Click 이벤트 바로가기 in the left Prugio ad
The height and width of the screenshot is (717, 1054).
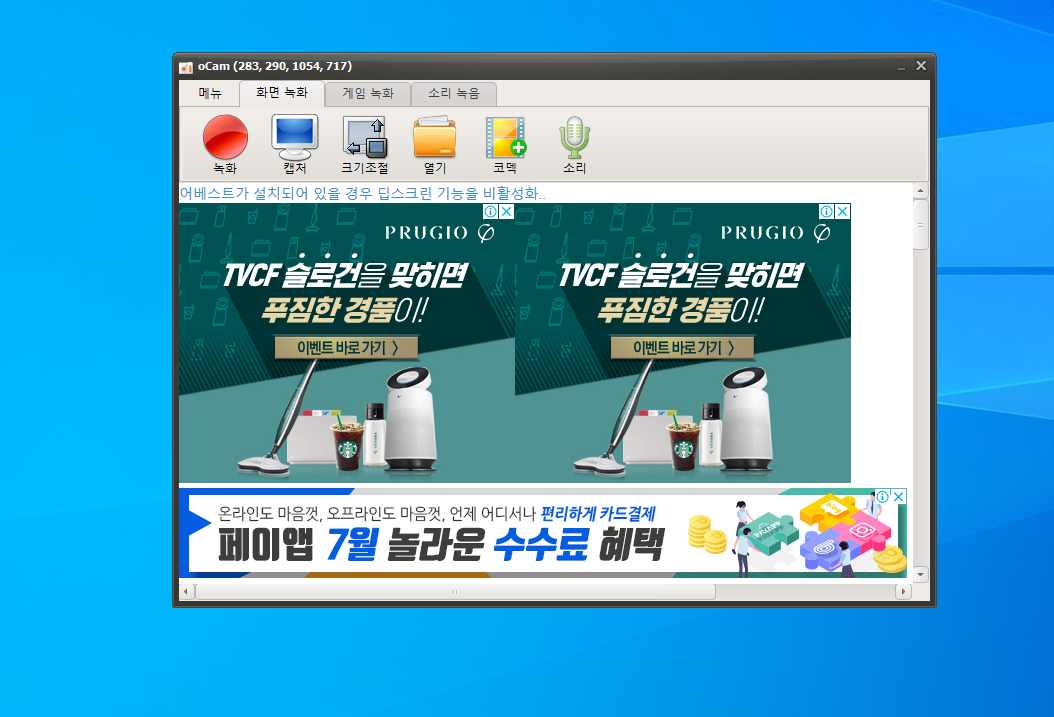[x=346, y=347]
